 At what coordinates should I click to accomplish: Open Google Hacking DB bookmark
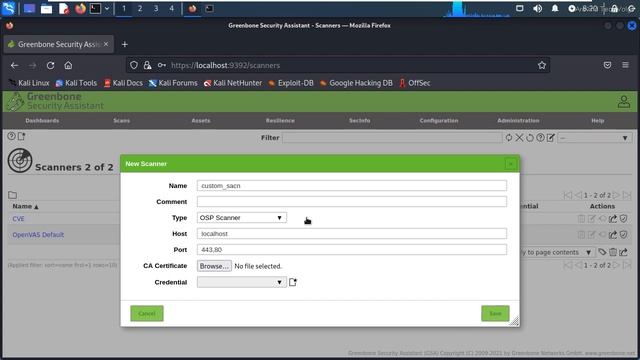coord(356,83)
